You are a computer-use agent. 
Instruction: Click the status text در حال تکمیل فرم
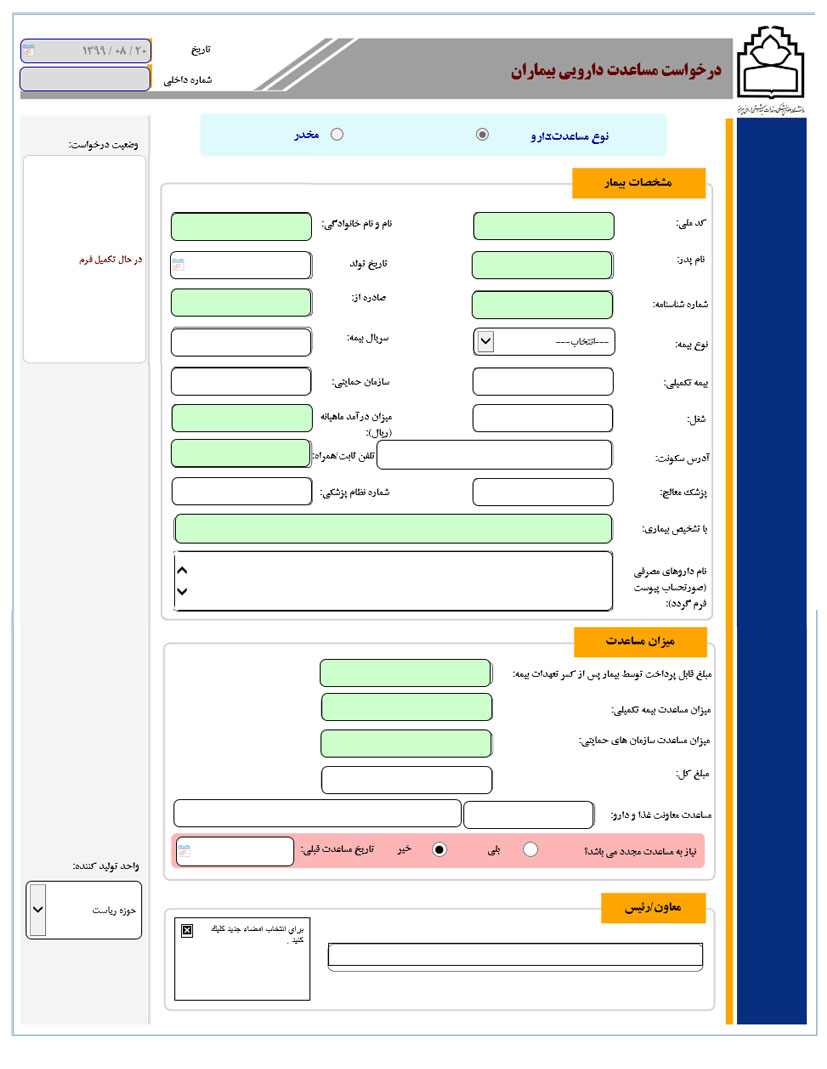point(111,260)
